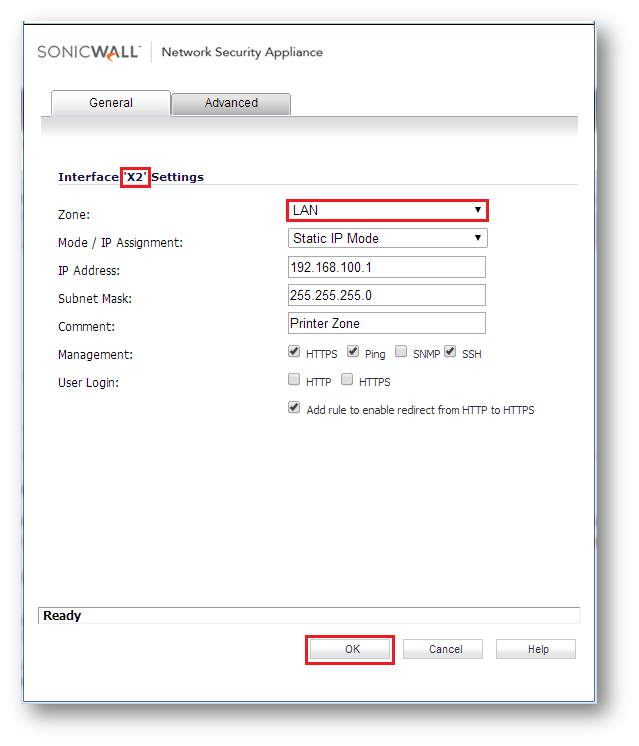Uncheck the Management HTTPS checkbox

click(294, 352)
